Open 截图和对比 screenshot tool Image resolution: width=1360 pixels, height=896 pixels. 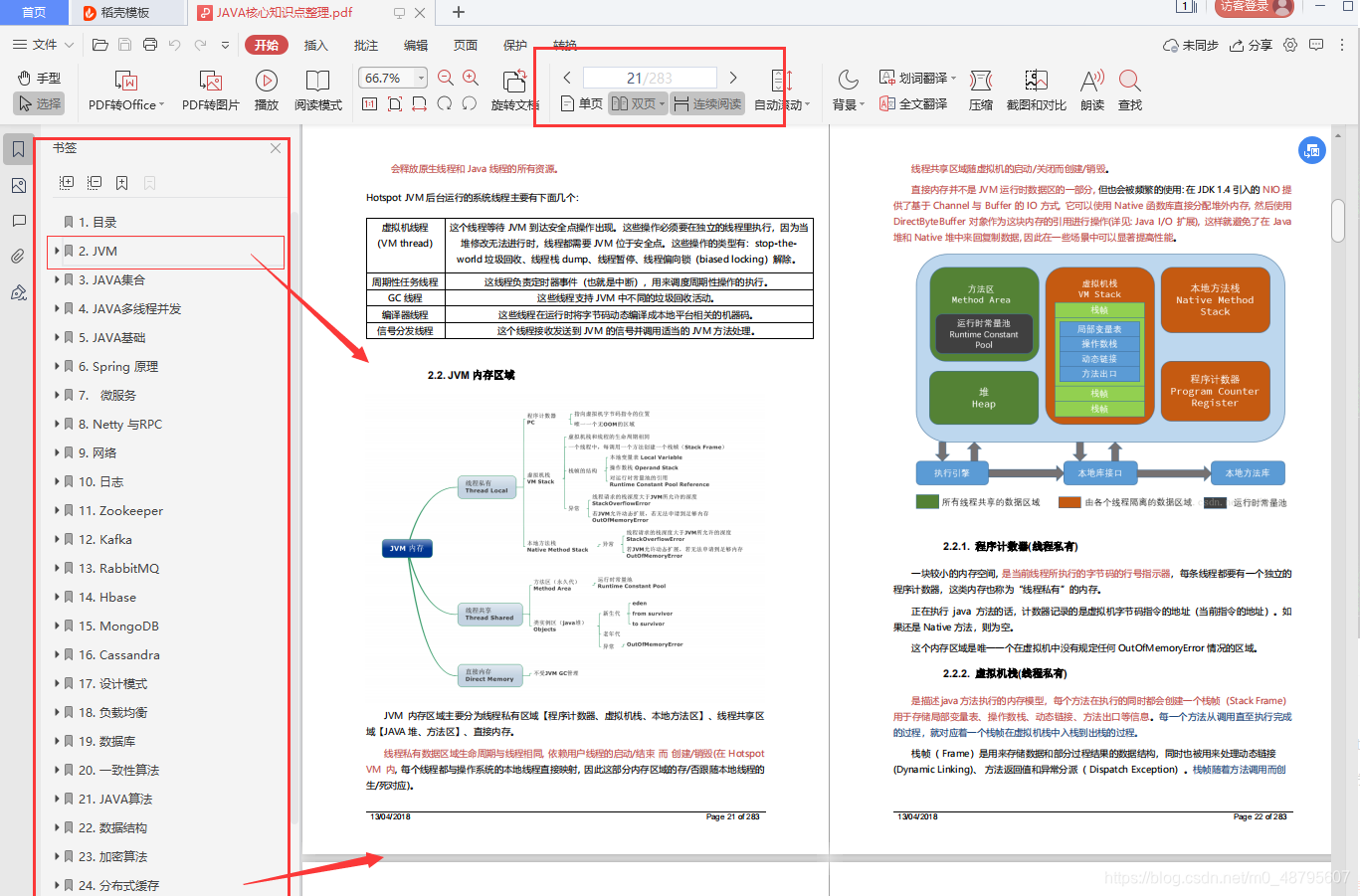tap(1037, 90)
